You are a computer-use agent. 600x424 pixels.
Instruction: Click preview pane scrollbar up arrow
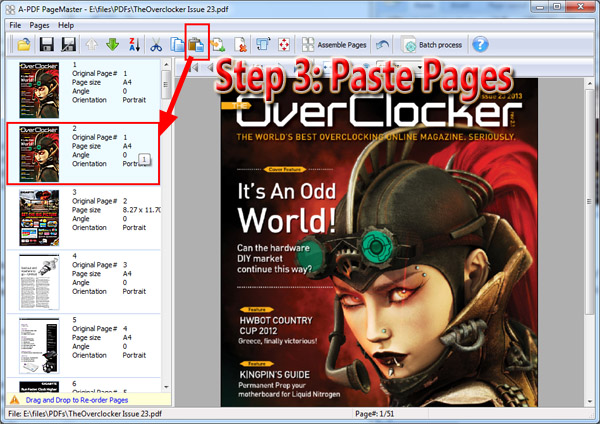click(x=590, y=83)
